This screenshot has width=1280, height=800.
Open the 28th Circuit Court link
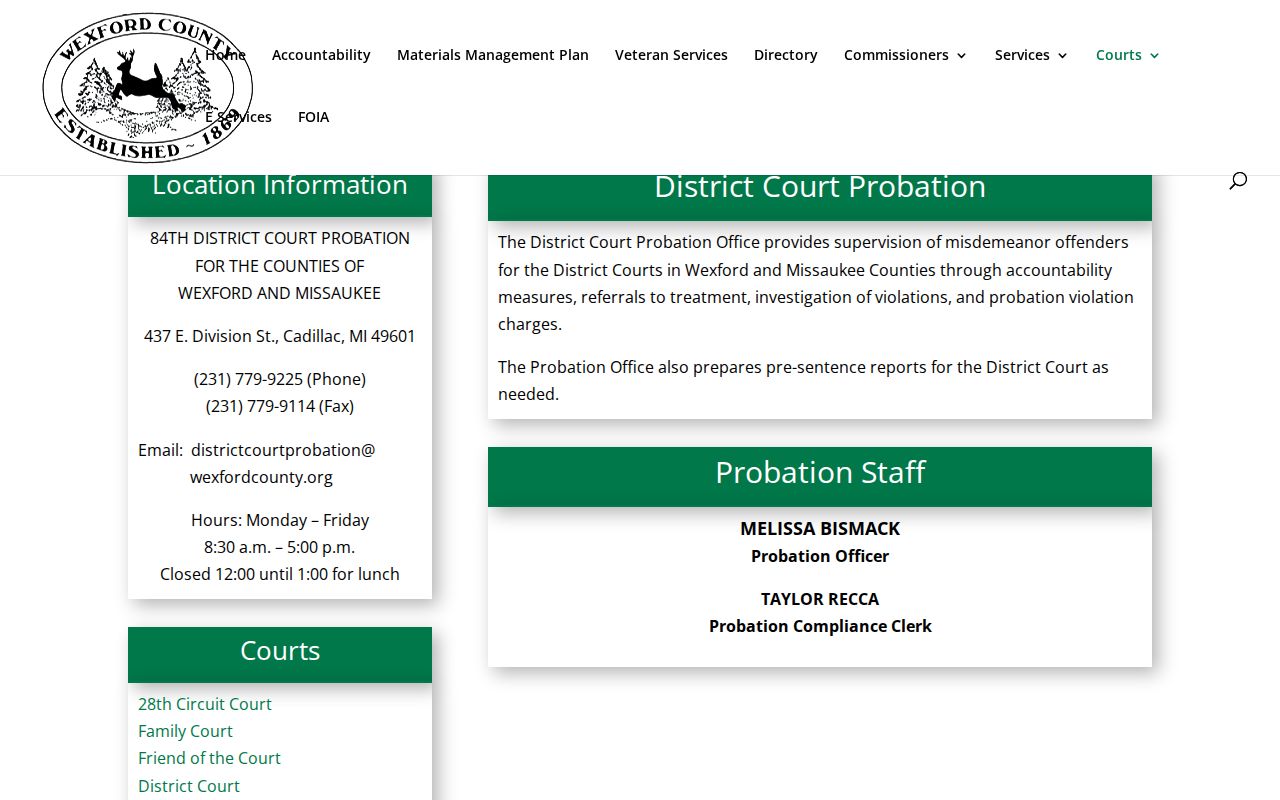(205, 704)
